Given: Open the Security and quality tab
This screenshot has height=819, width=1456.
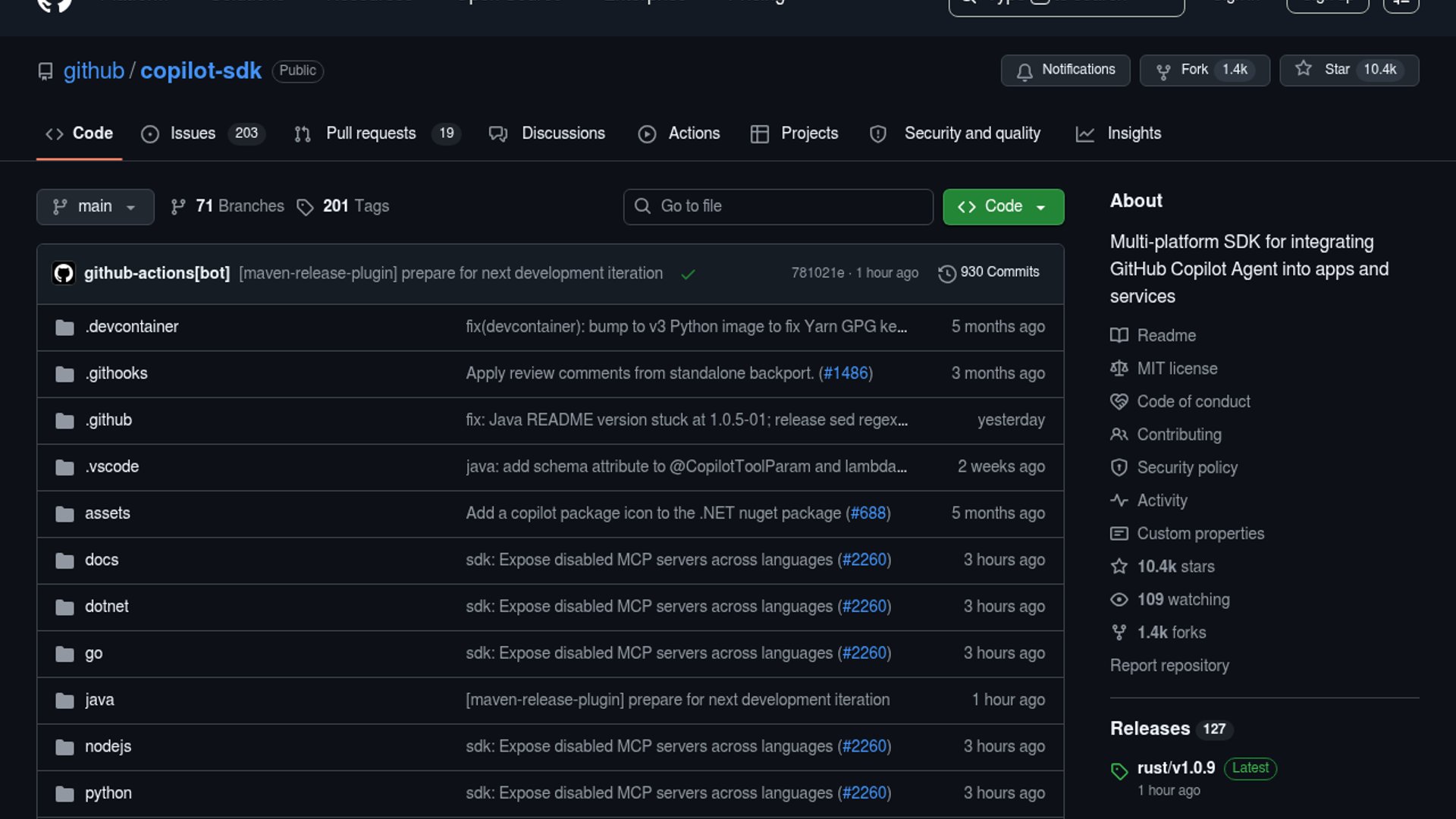Looking at the screenshot, I should 955,133.
